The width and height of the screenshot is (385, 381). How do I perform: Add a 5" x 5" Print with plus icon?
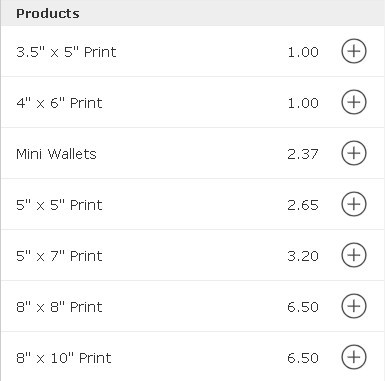tap(354, 204)
